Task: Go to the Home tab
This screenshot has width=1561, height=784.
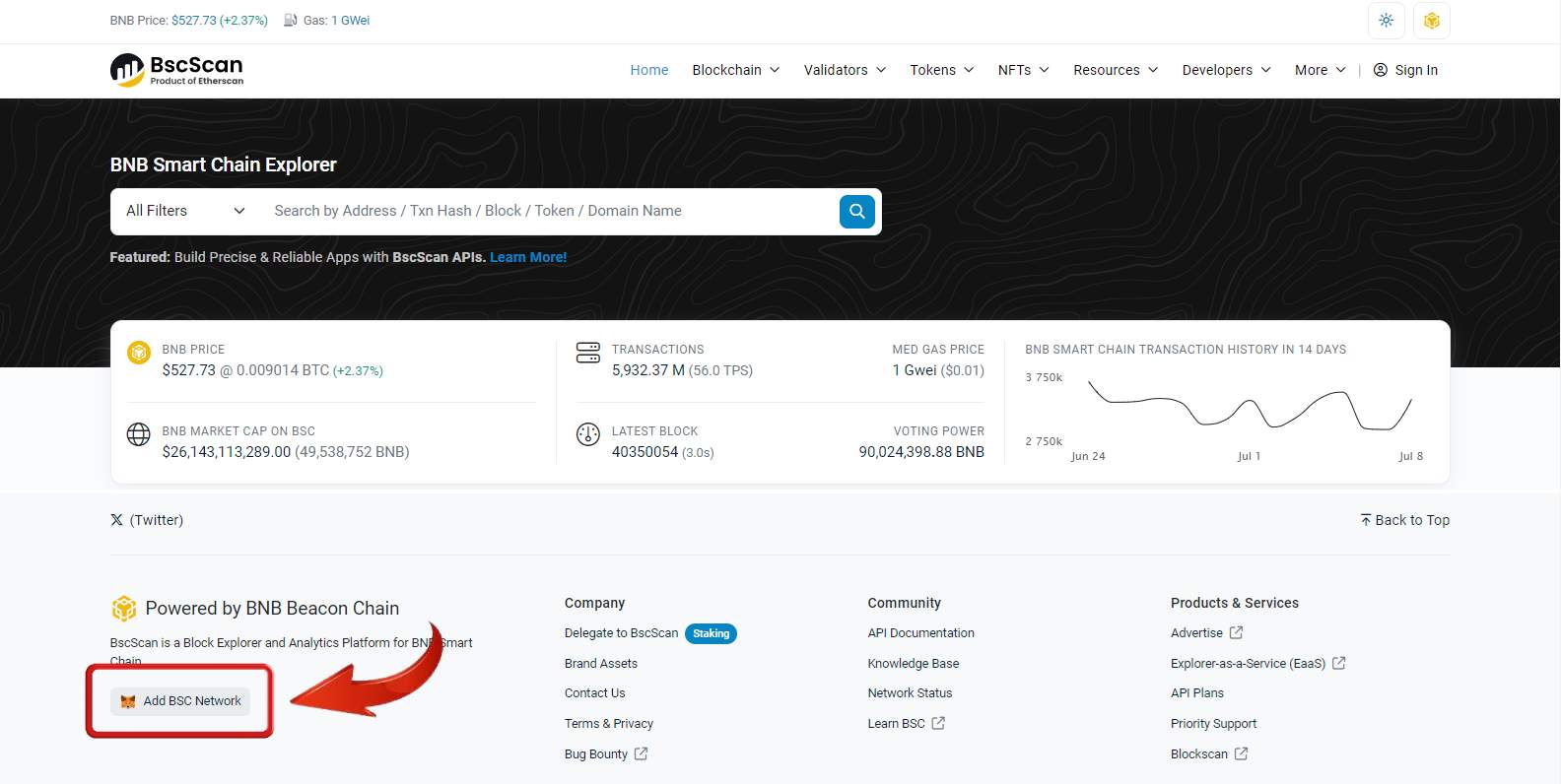Action: pos(649,70)
